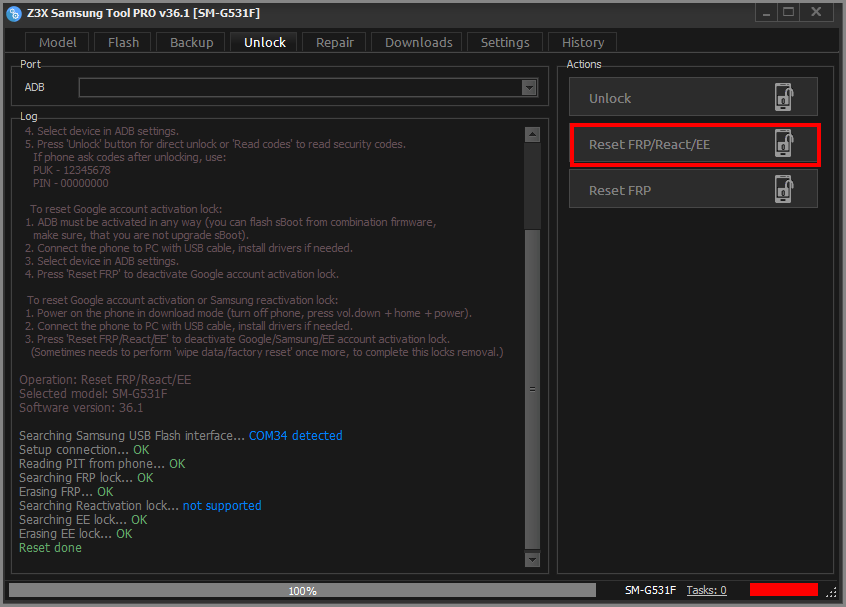This screenshot has height=607, width=846.
Task: Click the red status indicator in status bar
Action: [x=783, y=590]
